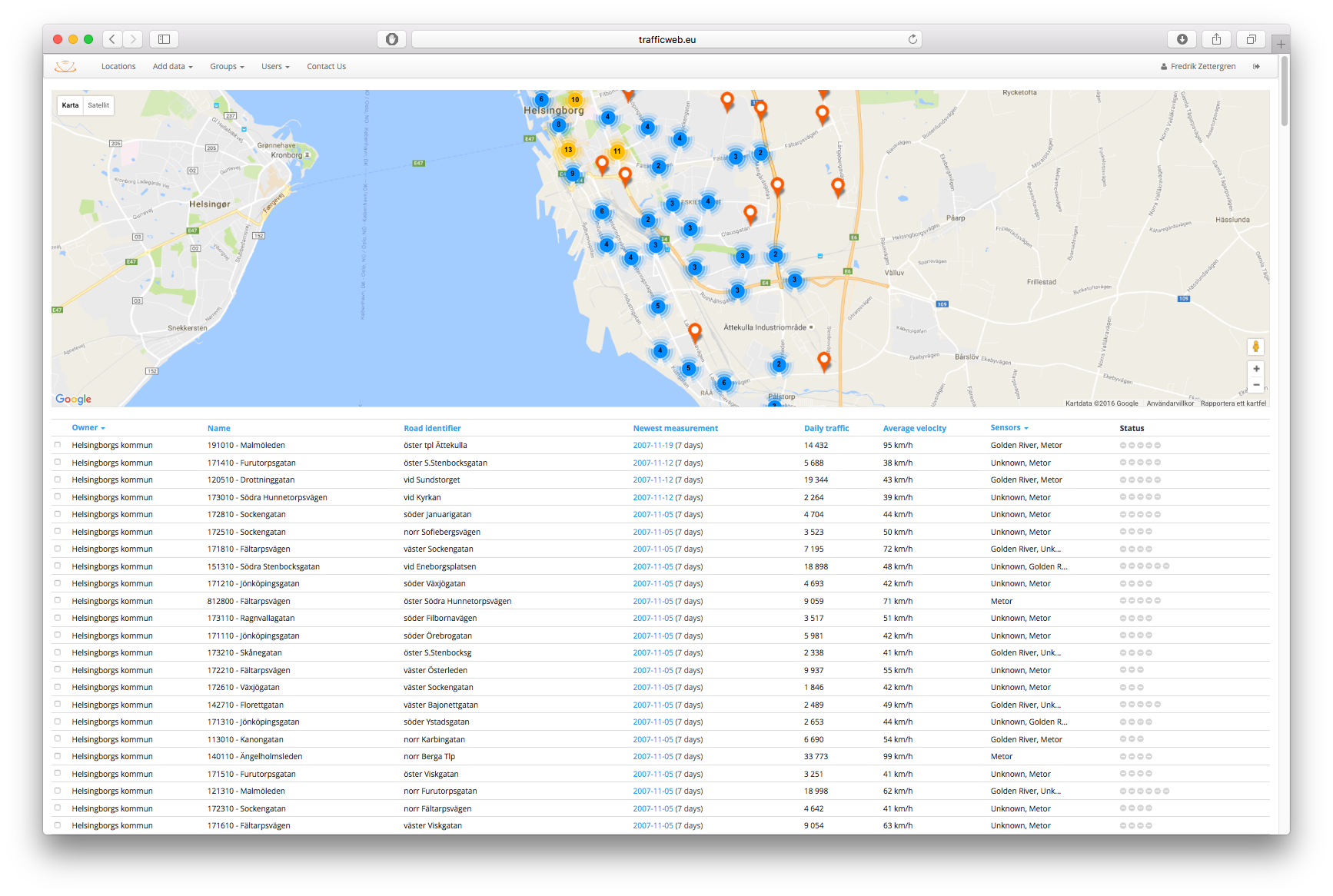1333x896 pixels.
Task: Open the Locations menu item
Action: point(118,66)
